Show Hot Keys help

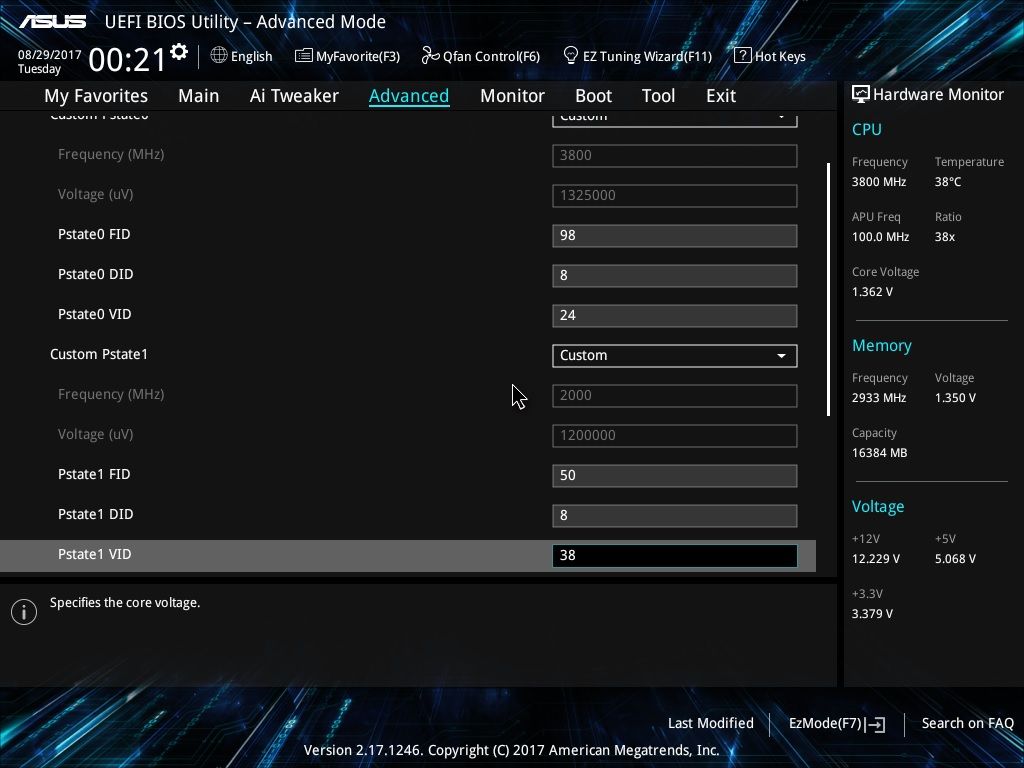[770, 56]
